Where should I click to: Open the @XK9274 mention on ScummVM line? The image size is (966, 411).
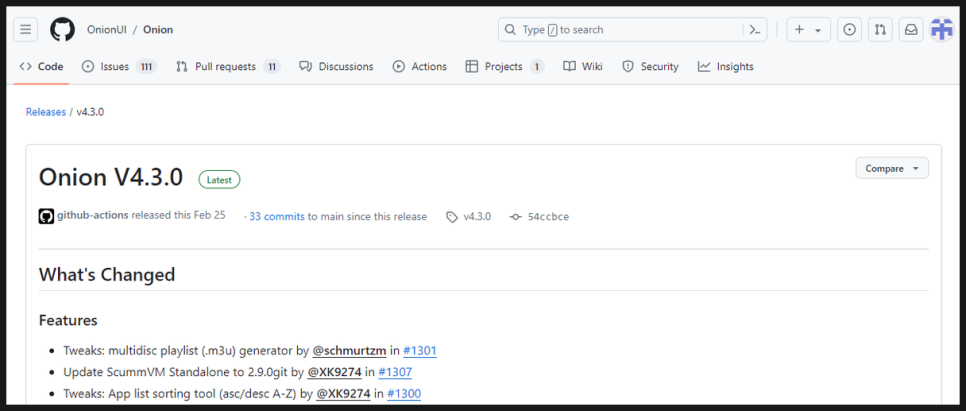click(x=335, y=372)
